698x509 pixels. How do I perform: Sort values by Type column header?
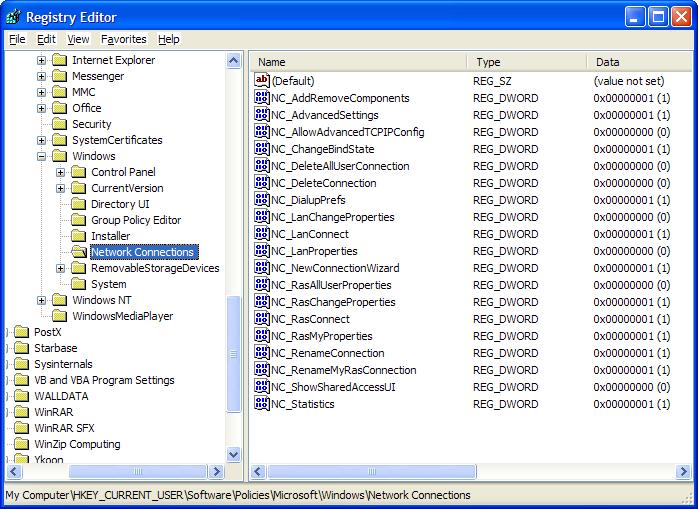point(527,62)
